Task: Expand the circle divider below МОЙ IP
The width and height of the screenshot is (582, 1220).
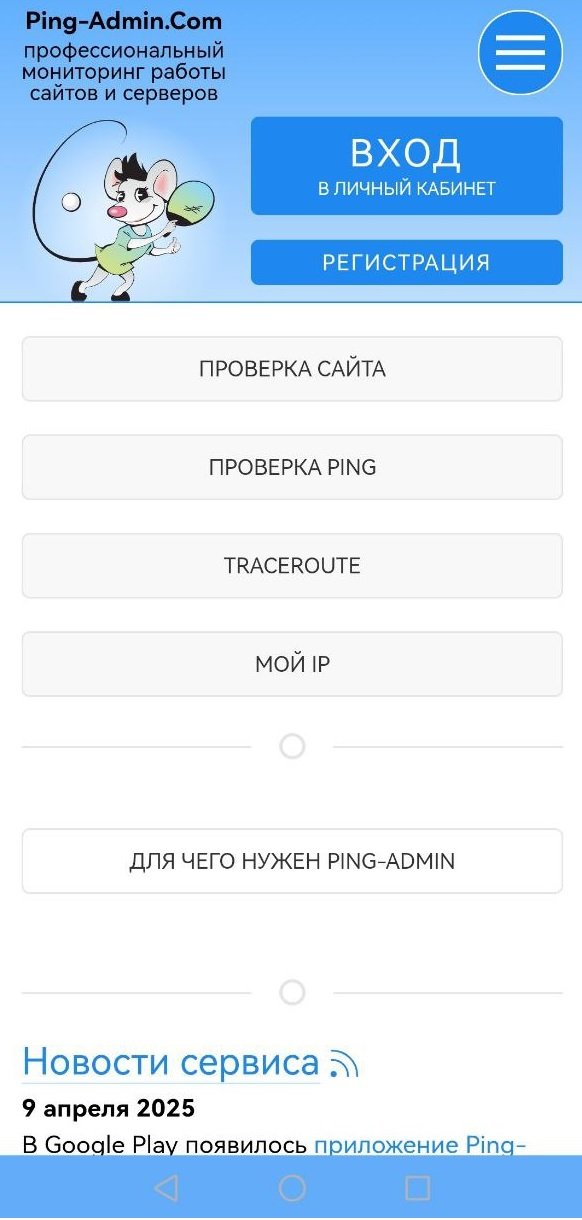Action: point(291,746)
